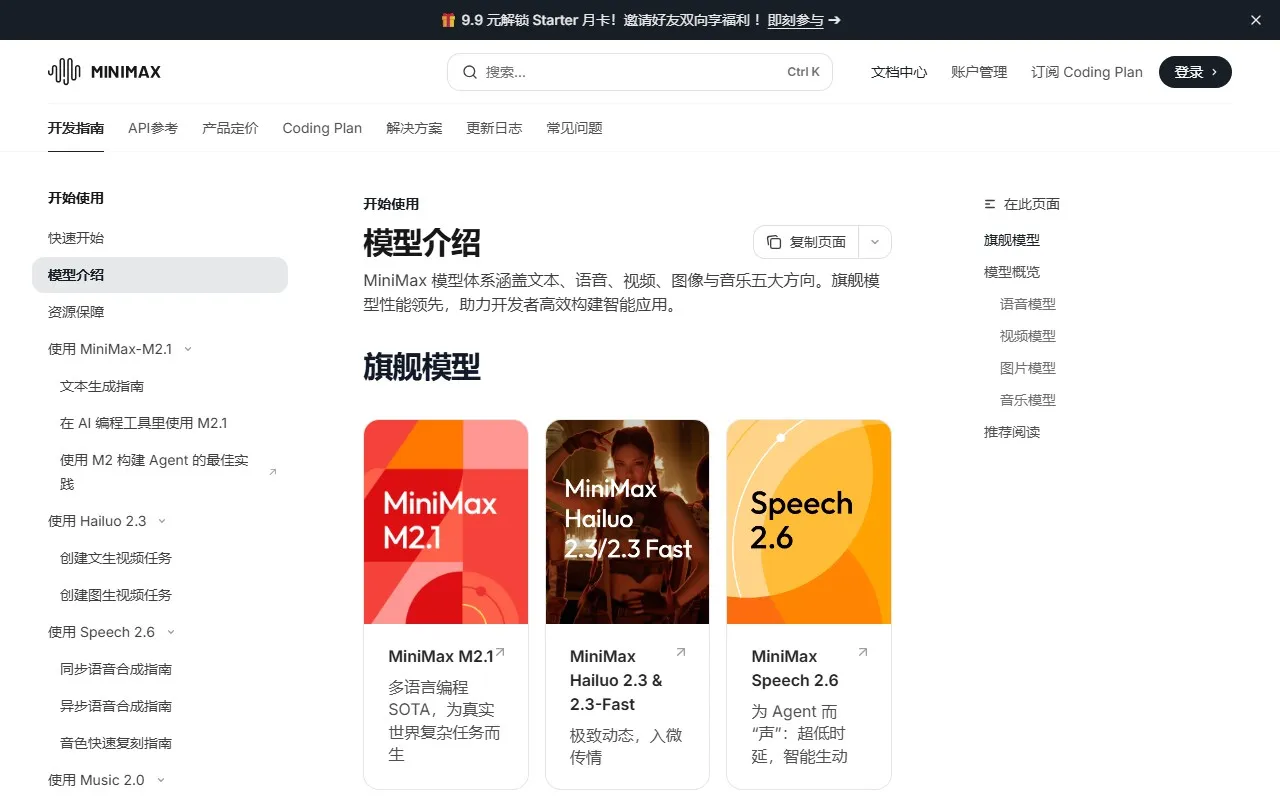Viewport: 1280px width, 800px height.
Task: Open the 产品定价 tab
Action: (230, 128)
